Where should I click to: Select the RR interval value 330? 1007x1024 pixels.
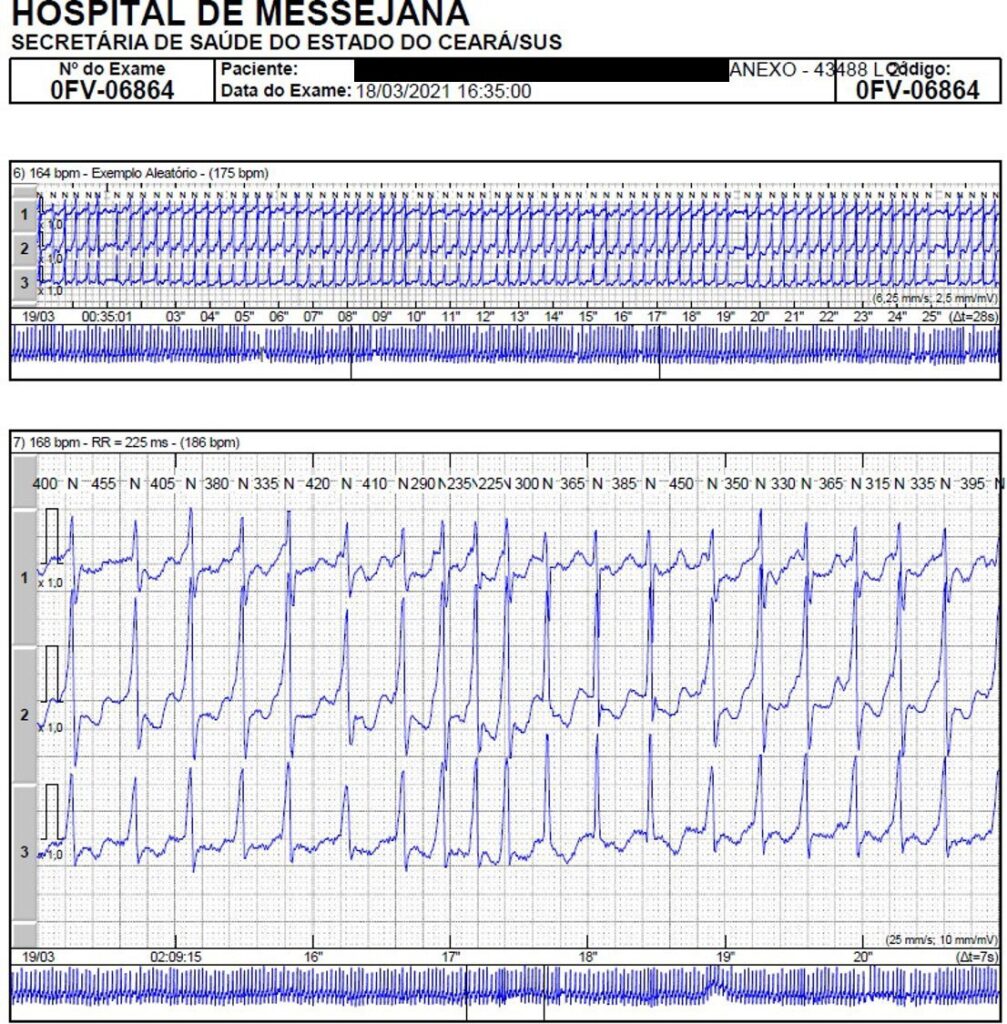click(783, 484)
